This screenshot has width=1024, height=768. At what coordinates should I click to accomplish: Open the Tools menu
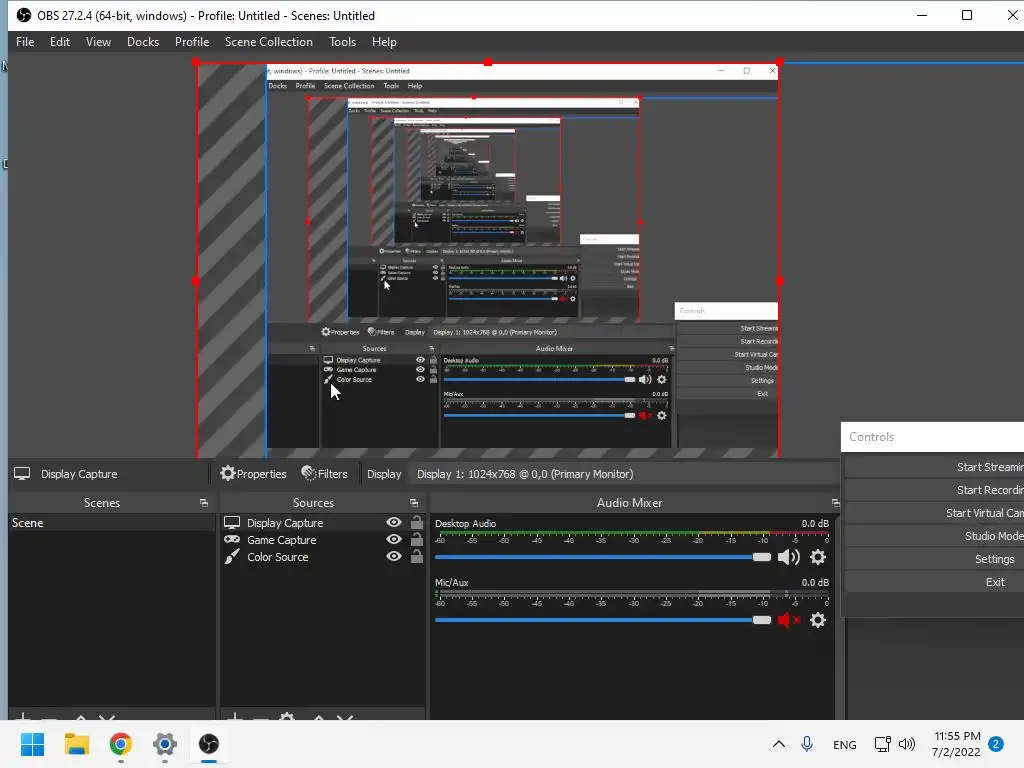tap(342, 42)
